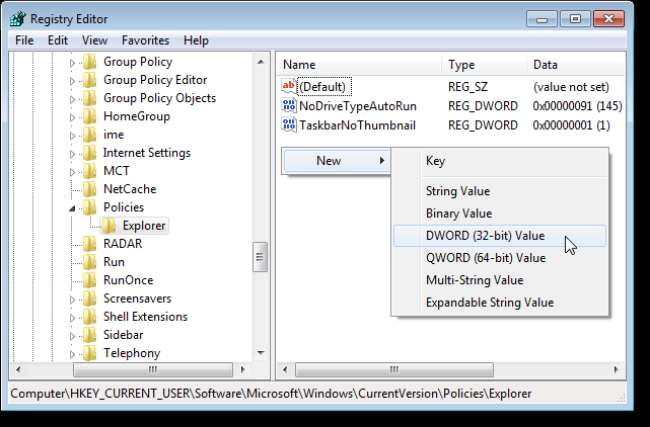Screen dimensions: 650x427
Task: Sort values by the Name column header
Action: click(359, 65)
